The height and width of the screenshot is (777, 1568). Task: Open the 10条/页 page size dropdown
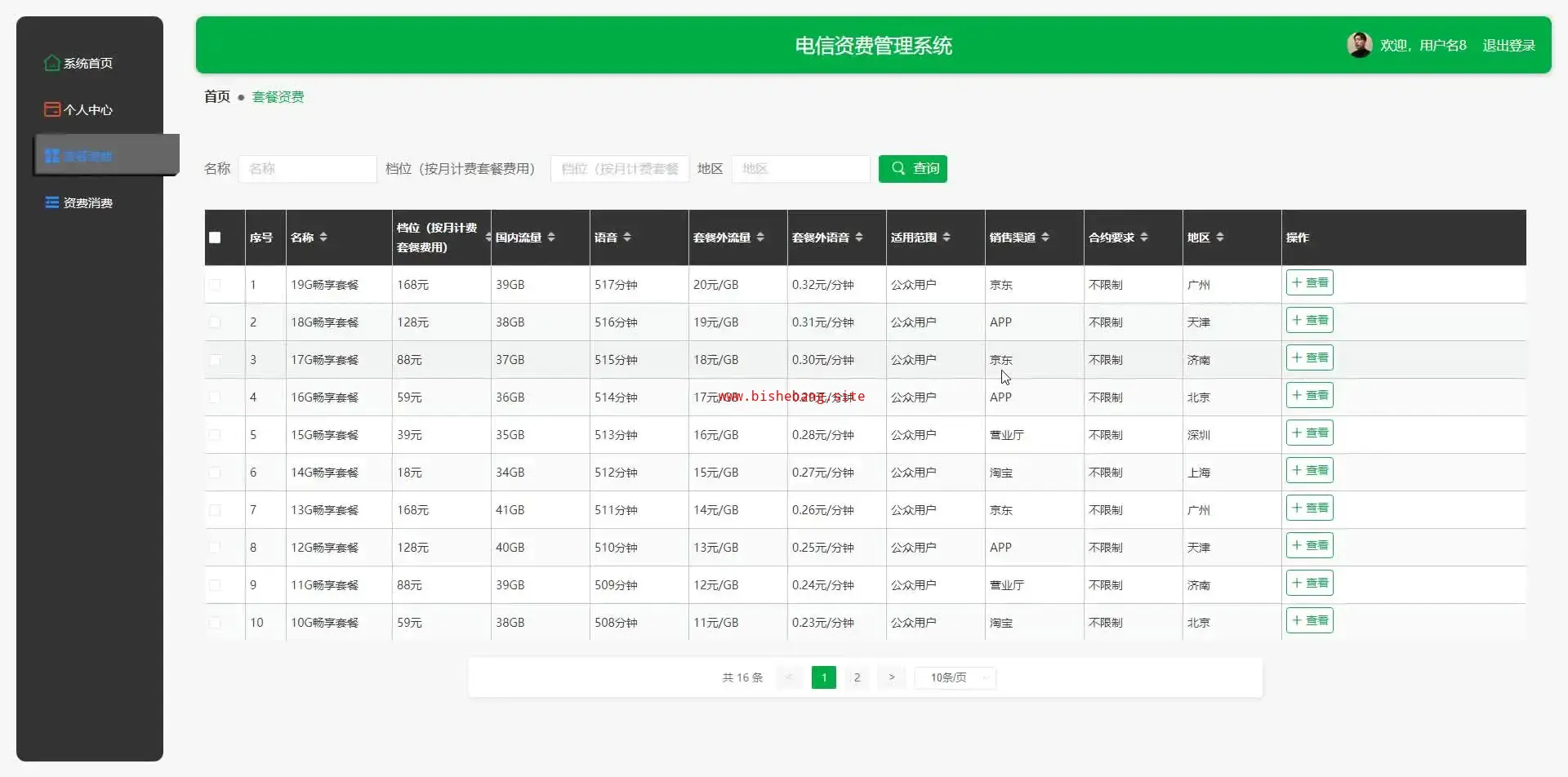[x=955, y=677]
